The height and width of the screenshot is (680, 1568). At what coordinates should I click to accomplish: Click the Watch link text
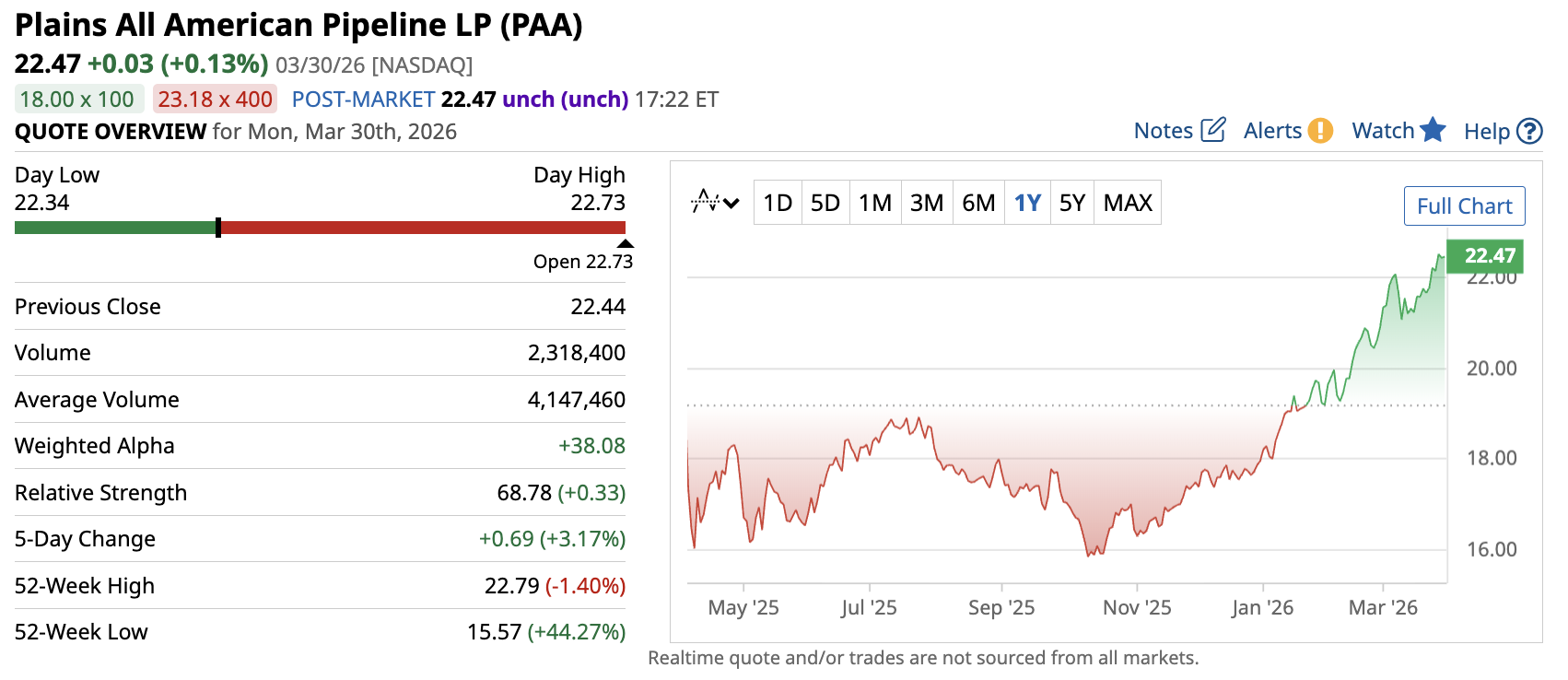1383,131
